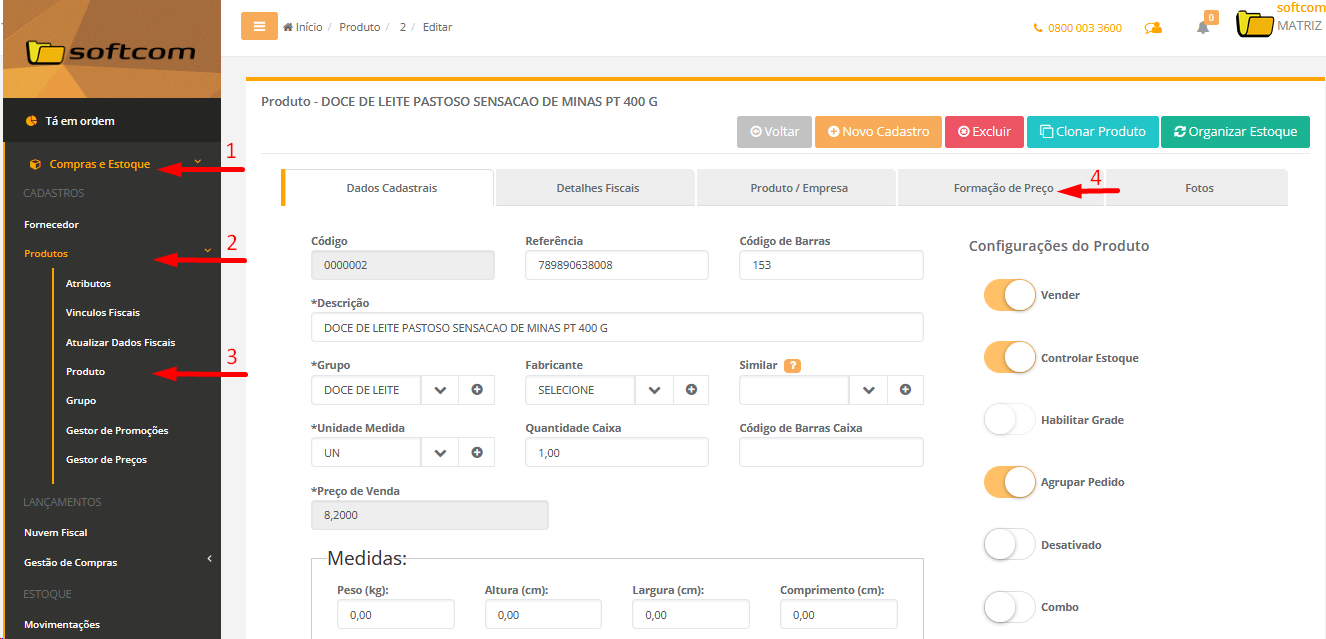Switch to the Detalhes Fiscais tab

(x=597, y=188)
